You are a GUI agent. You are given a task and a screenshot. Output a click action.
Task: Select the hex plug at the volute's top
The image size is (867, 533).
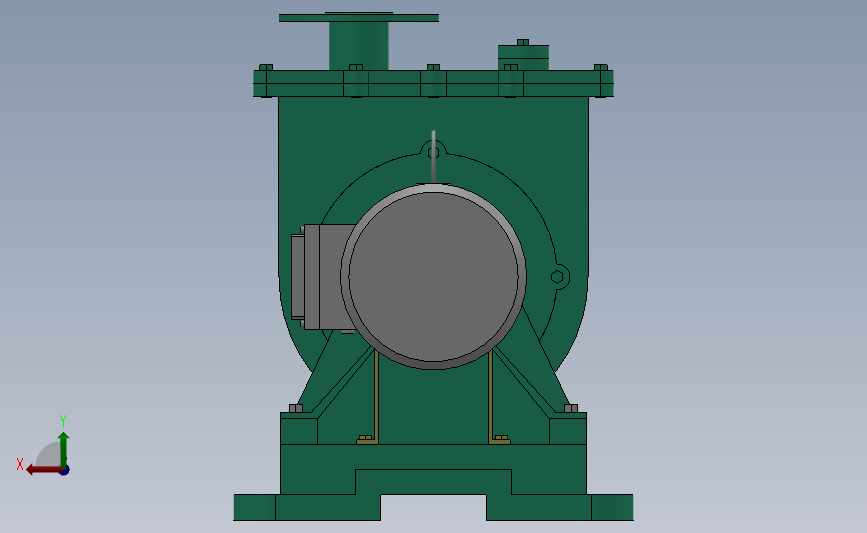tap(434, 152)
